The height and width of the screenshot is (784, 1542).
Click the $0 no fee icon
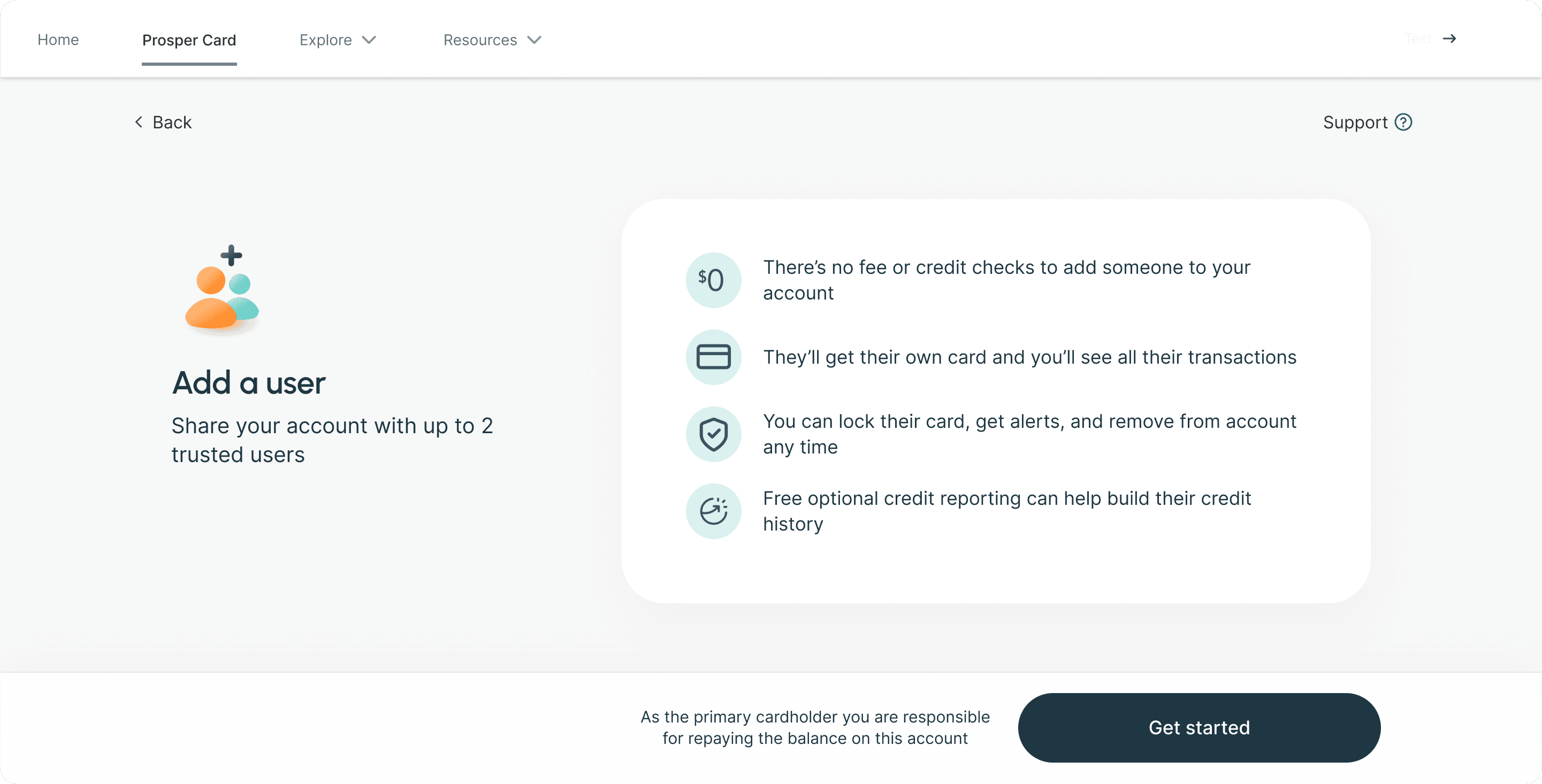[713, 280]
